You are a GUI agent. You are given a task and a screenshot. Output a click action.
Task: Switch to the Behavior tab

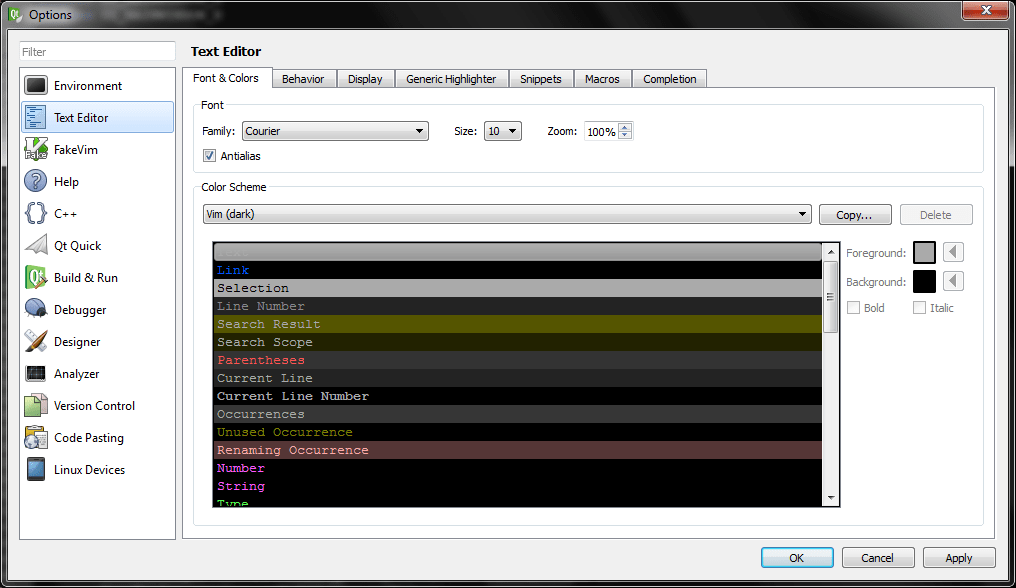click(x=303, y=78)
